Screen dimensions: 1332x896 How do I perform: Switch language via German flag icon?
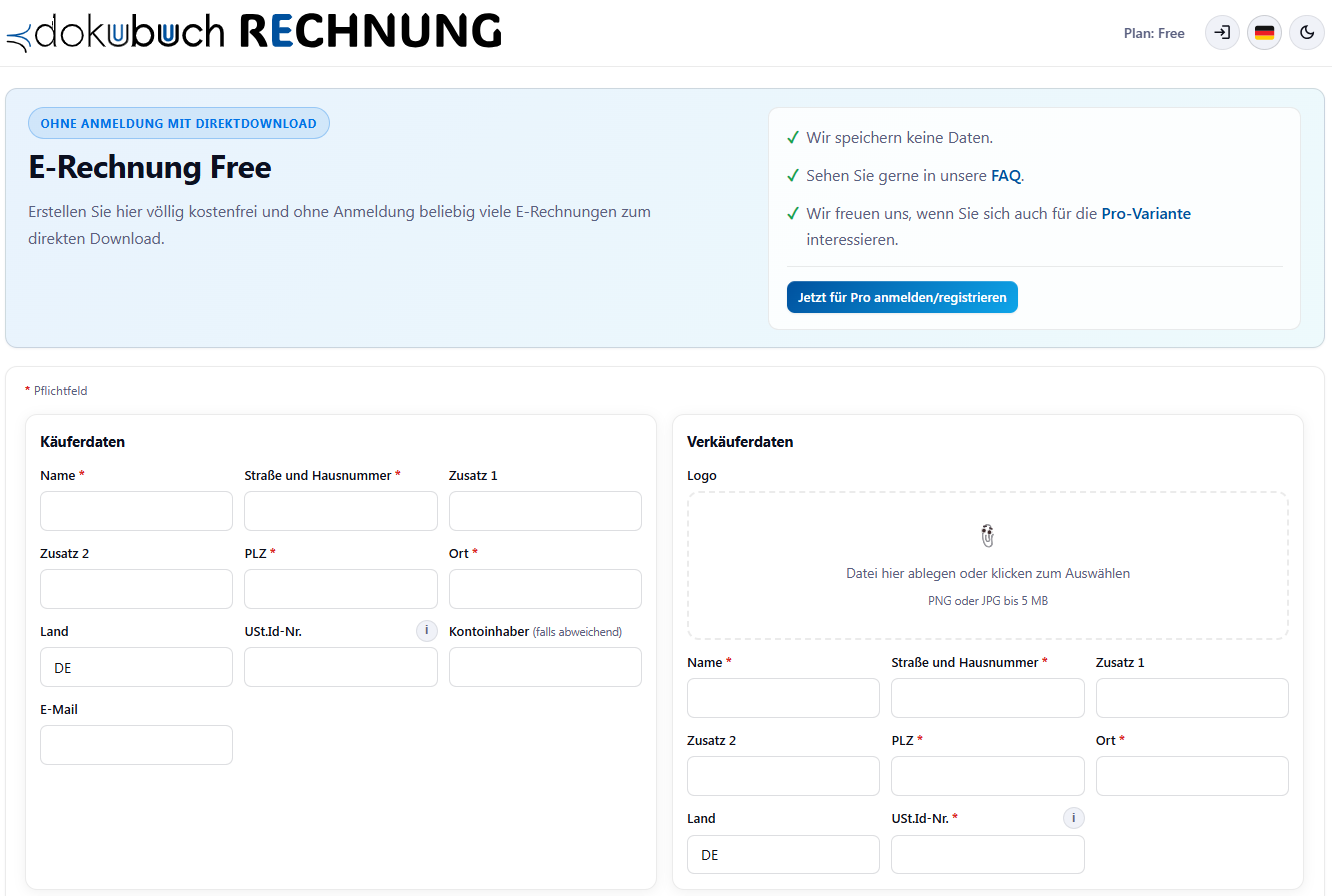click(1264, 33)
